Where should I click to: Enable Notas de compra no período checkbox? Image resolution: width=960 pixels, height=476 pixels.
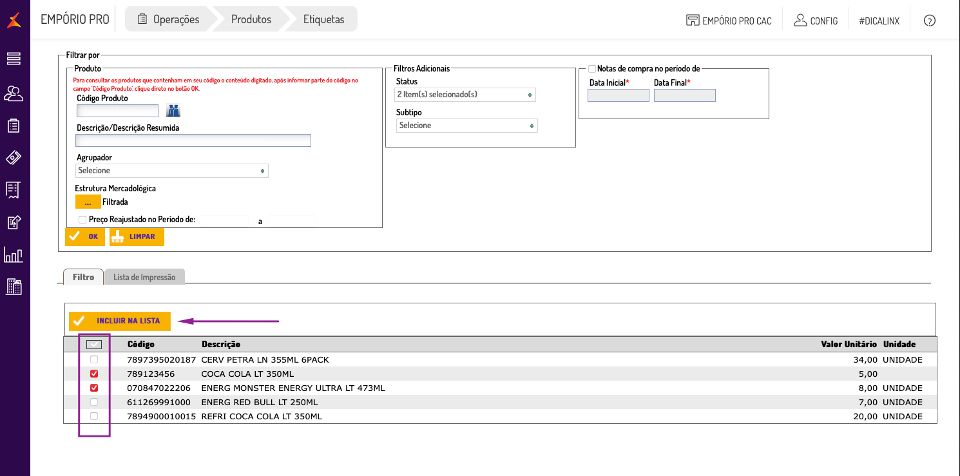point(592,69)
